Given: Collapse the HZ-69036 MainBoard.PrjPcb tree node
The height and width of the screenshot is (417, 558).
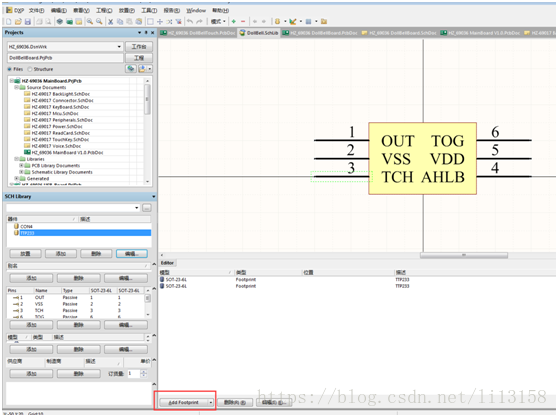Looking at the screenshot, I should (11, 81).
